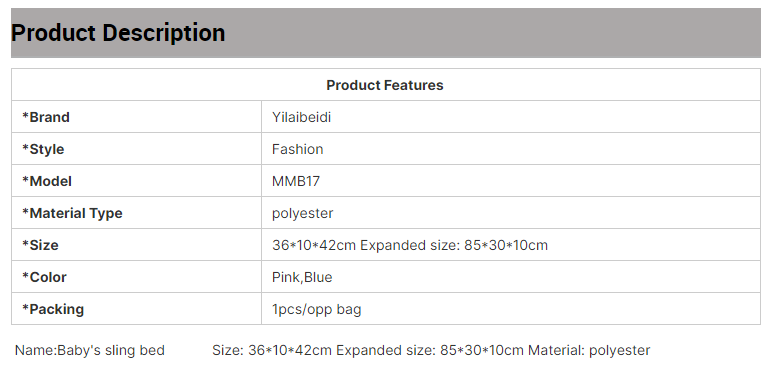Select the Pink,Blue color value
The image size is (775, 370).
302,277
